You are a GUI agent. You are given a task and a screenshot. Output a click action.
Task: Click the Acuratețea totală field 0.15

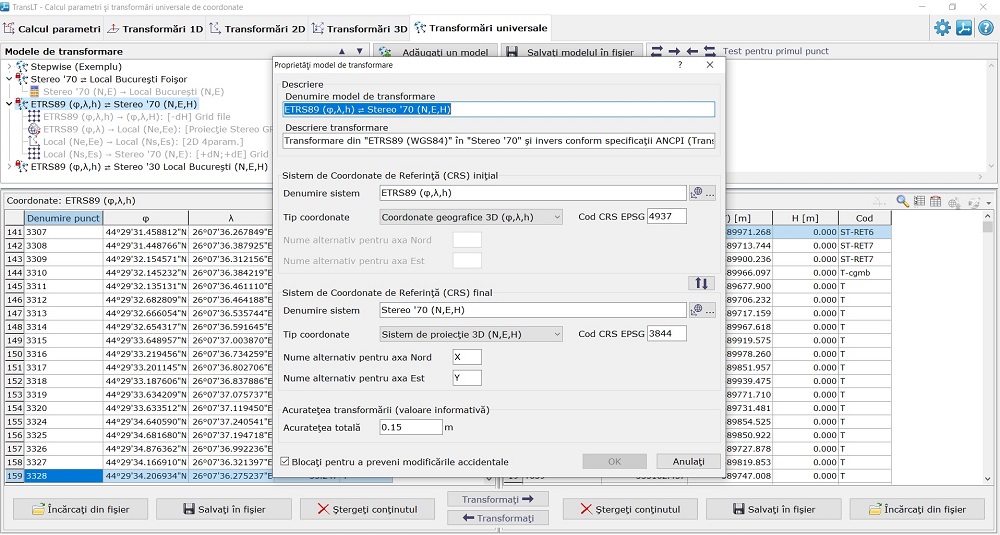point(411,427)
